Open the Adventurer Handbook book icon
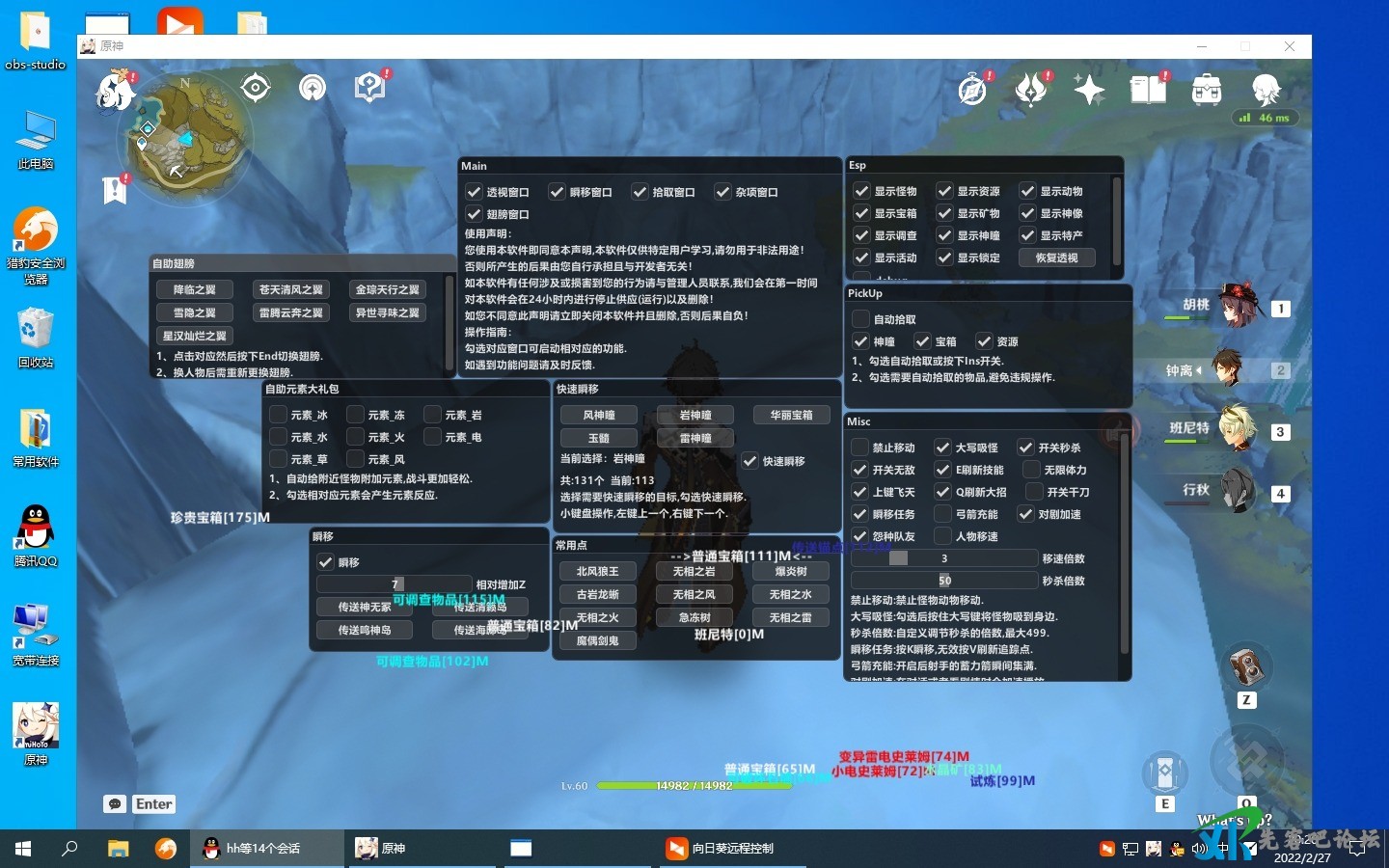 tap(1148, 90)
